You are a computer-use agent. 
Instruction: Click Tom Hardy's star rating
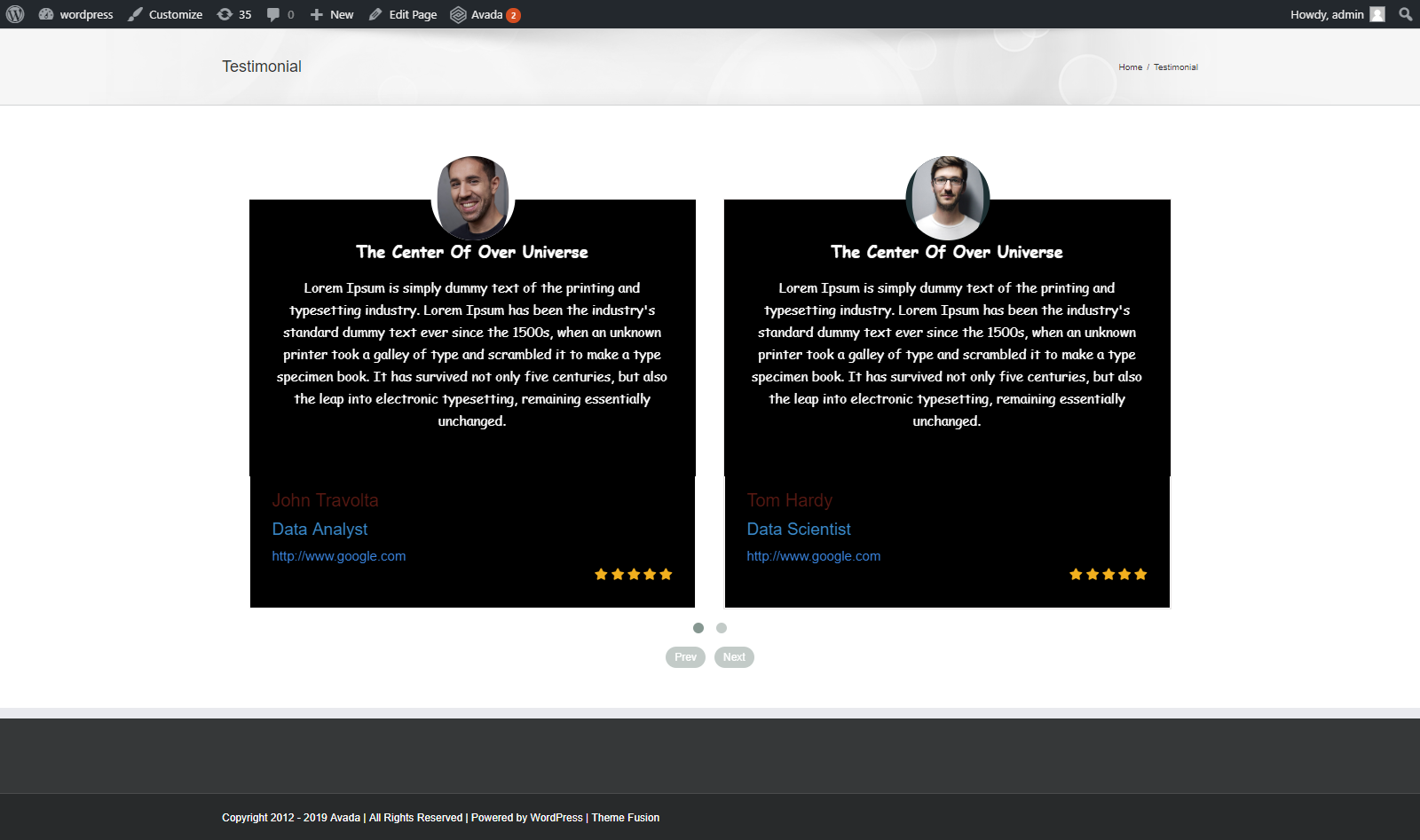[x=1108, y=574]
